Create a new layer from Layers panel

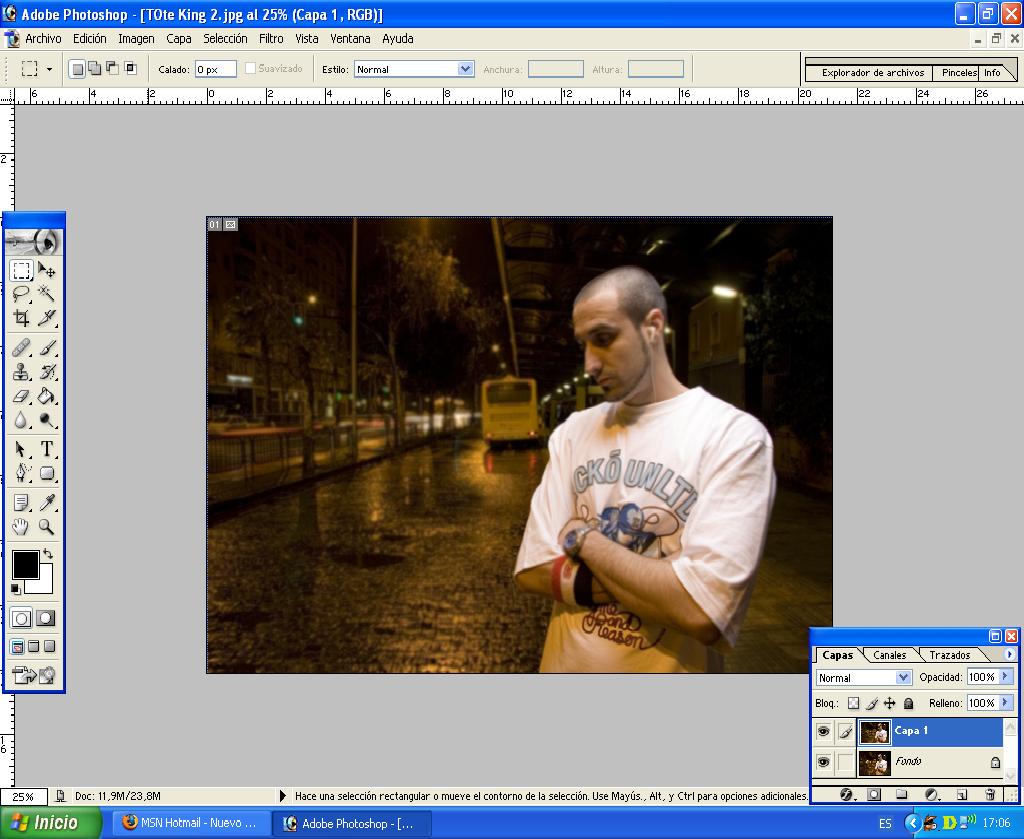[961, 795]
